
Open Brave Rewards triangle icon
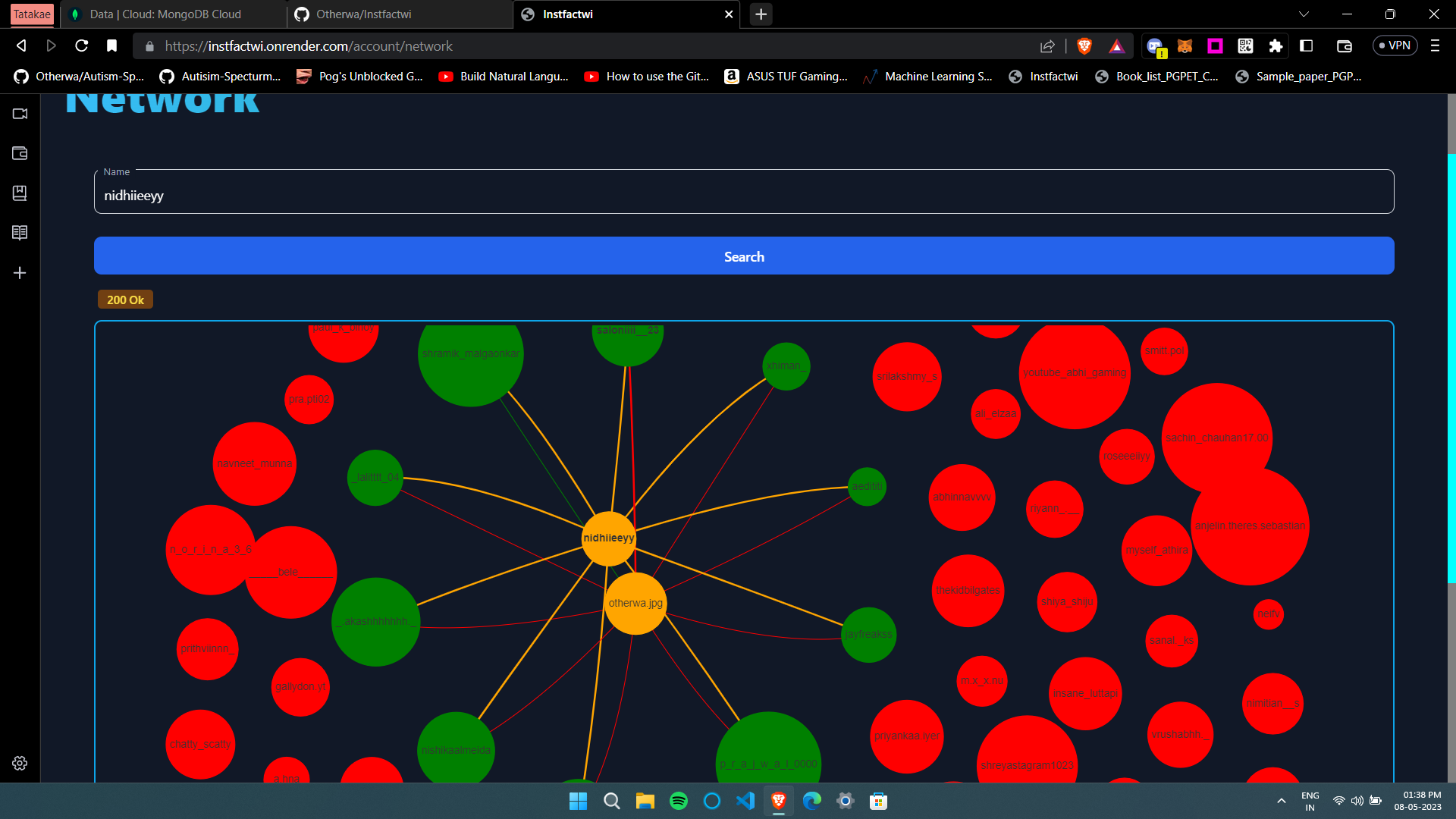point(1116,46)
